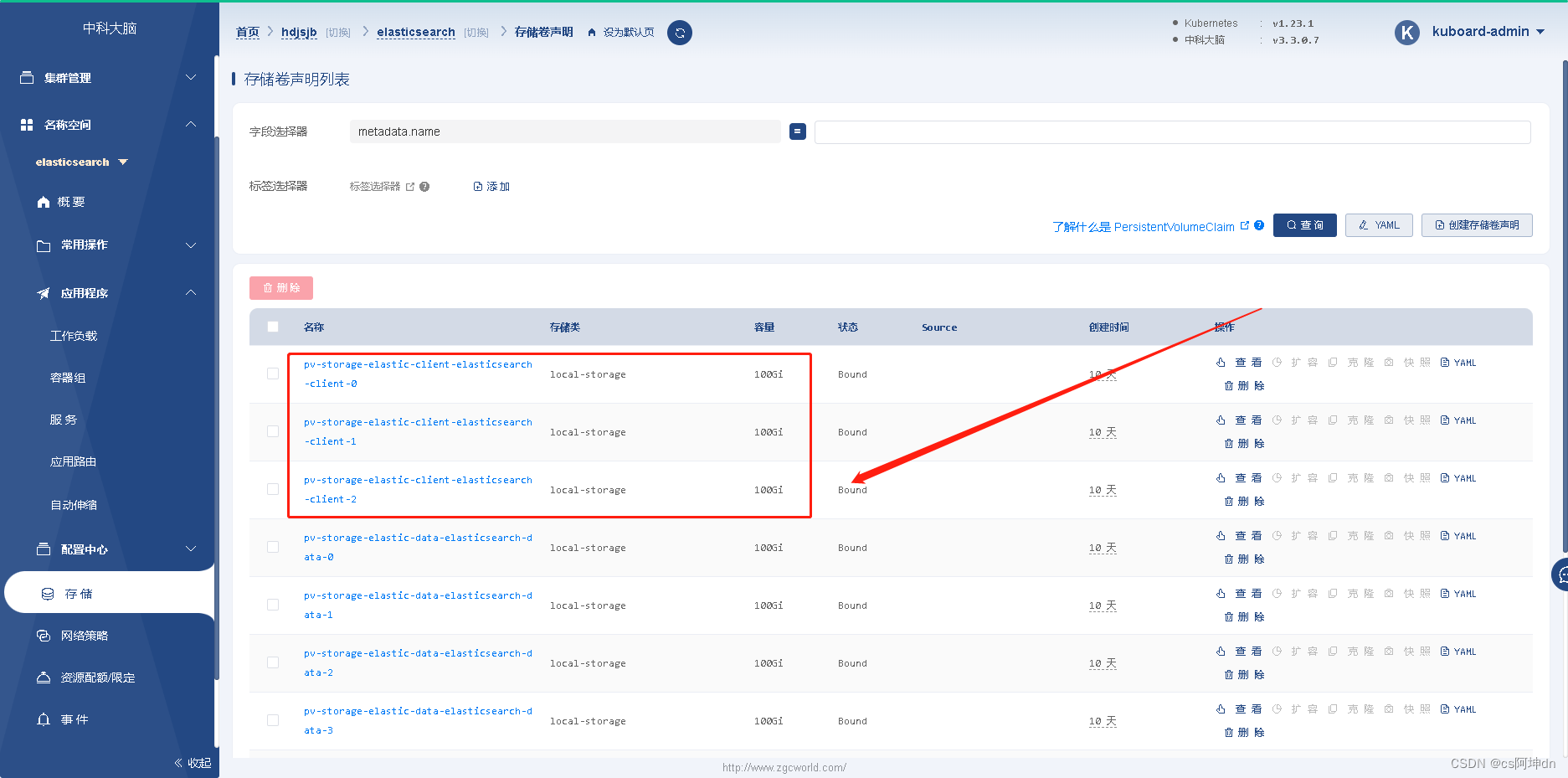Click the external link icon next to 标签选择器
The image size is (1568, 778).
pos(410,187)
